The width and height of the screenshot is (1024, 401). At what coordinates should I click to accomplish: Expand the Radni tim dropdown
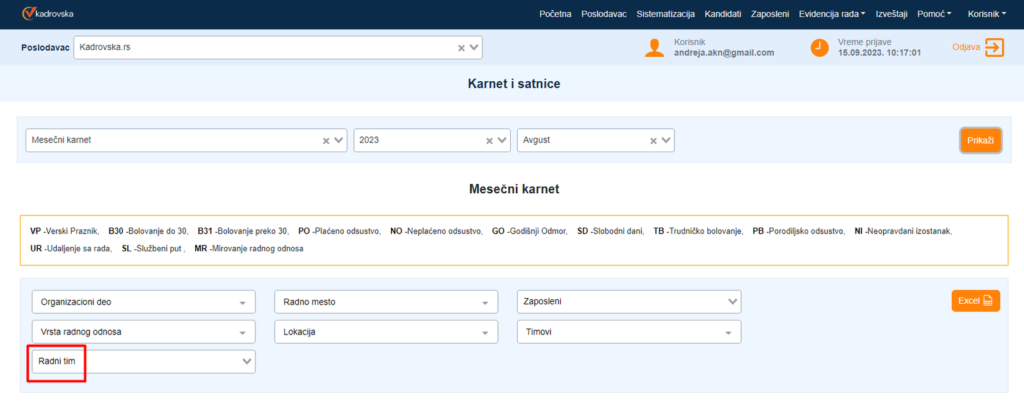(143, 360)
